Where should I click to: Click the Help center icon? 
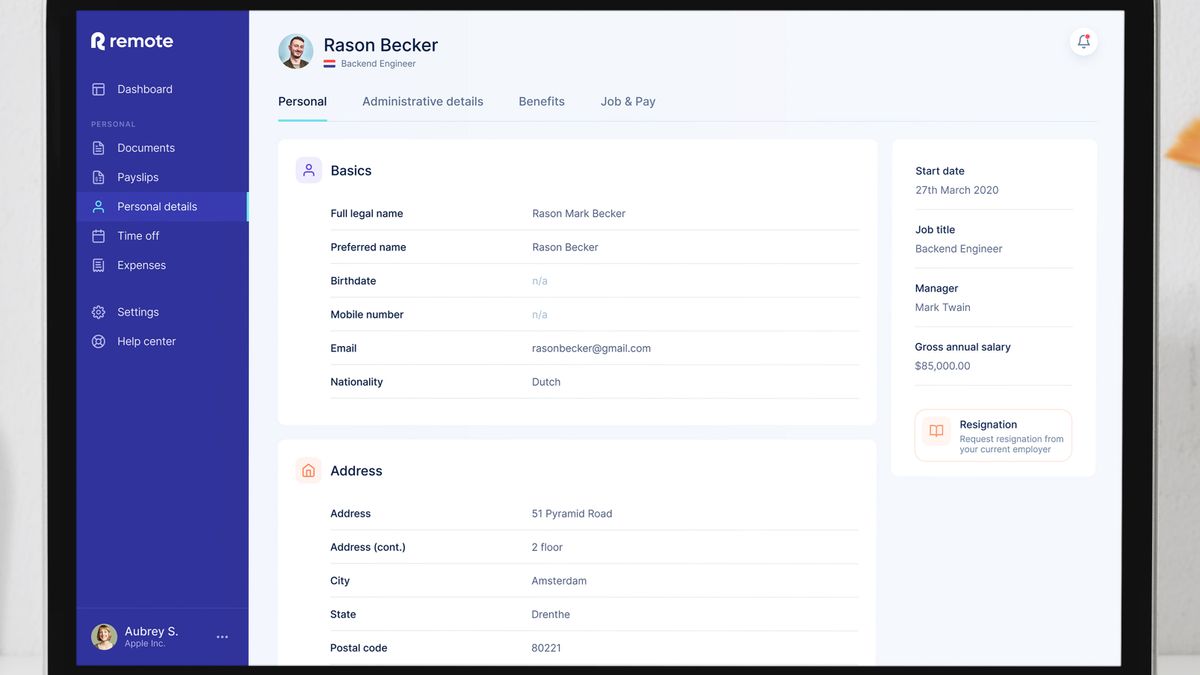click(x=98, y=340)
